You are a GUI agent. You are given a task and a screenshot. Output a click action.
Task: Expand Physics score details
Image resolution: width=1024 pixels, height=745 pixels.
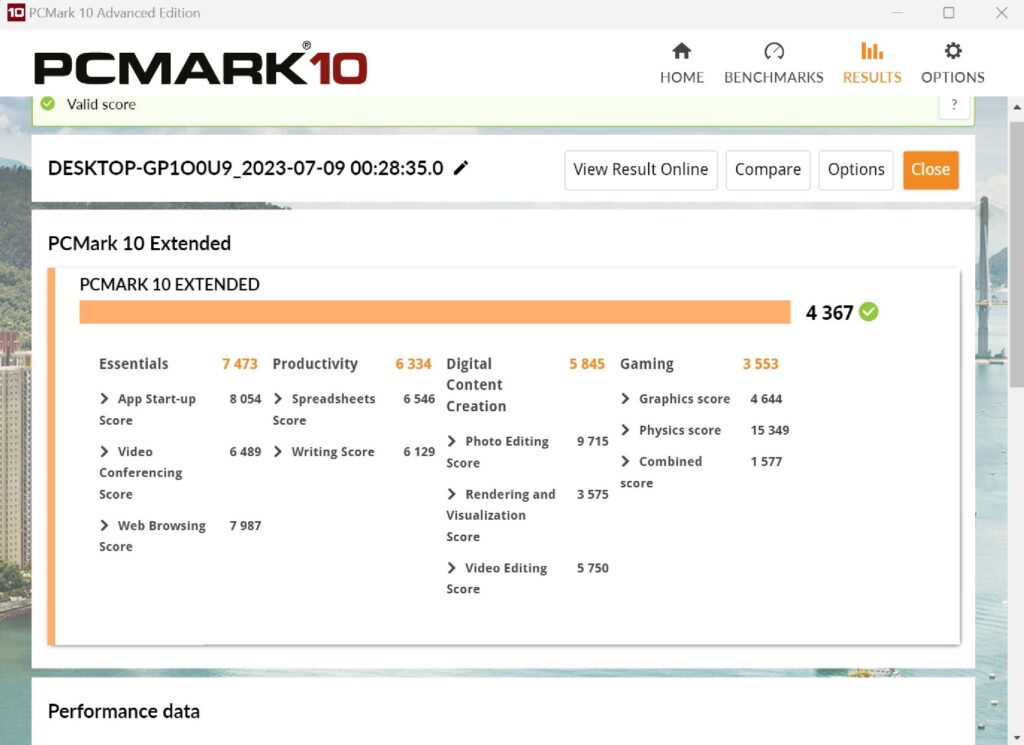coord(625,430)
